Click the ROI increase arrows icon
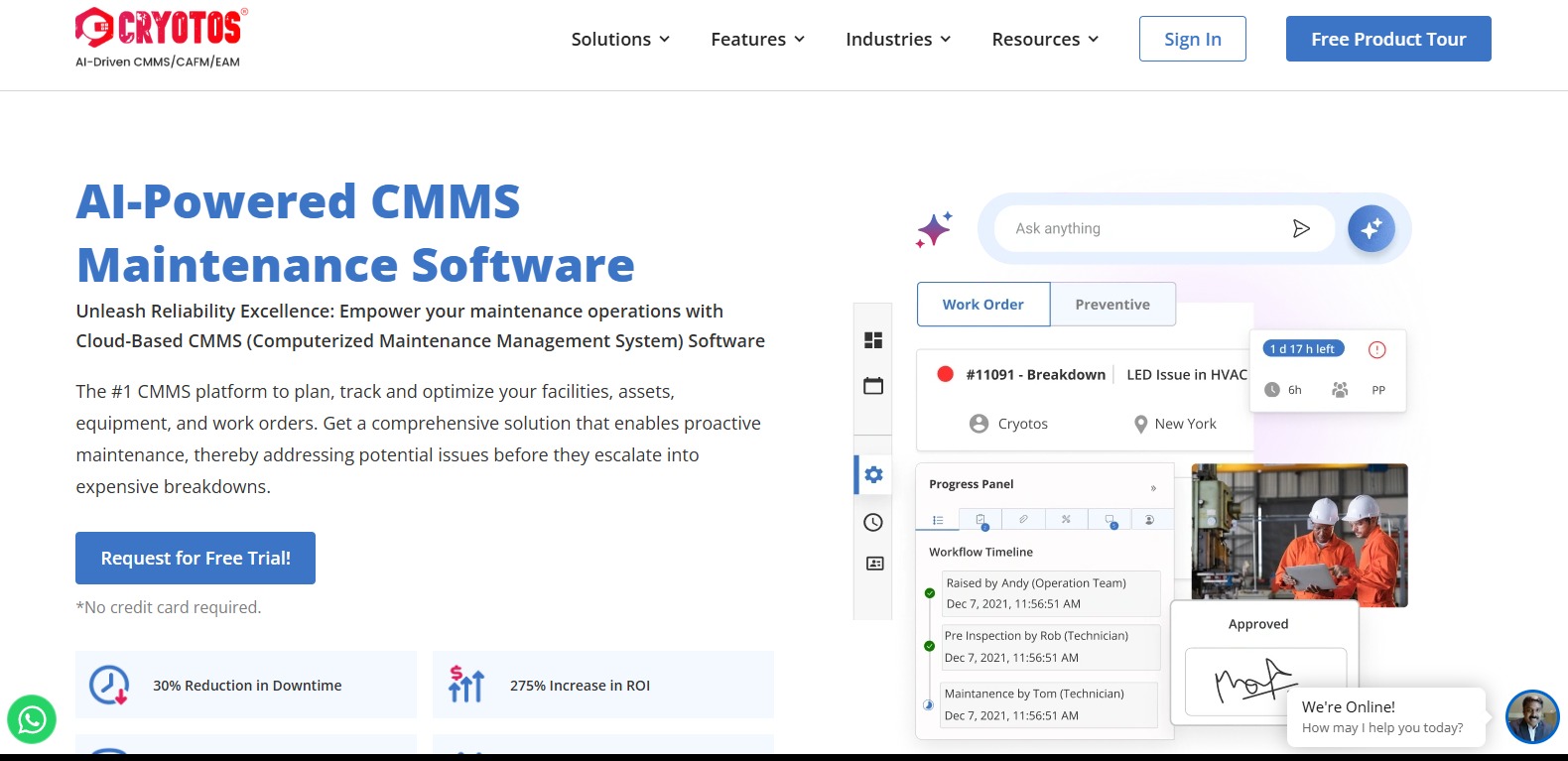 (x=466, y=684)
